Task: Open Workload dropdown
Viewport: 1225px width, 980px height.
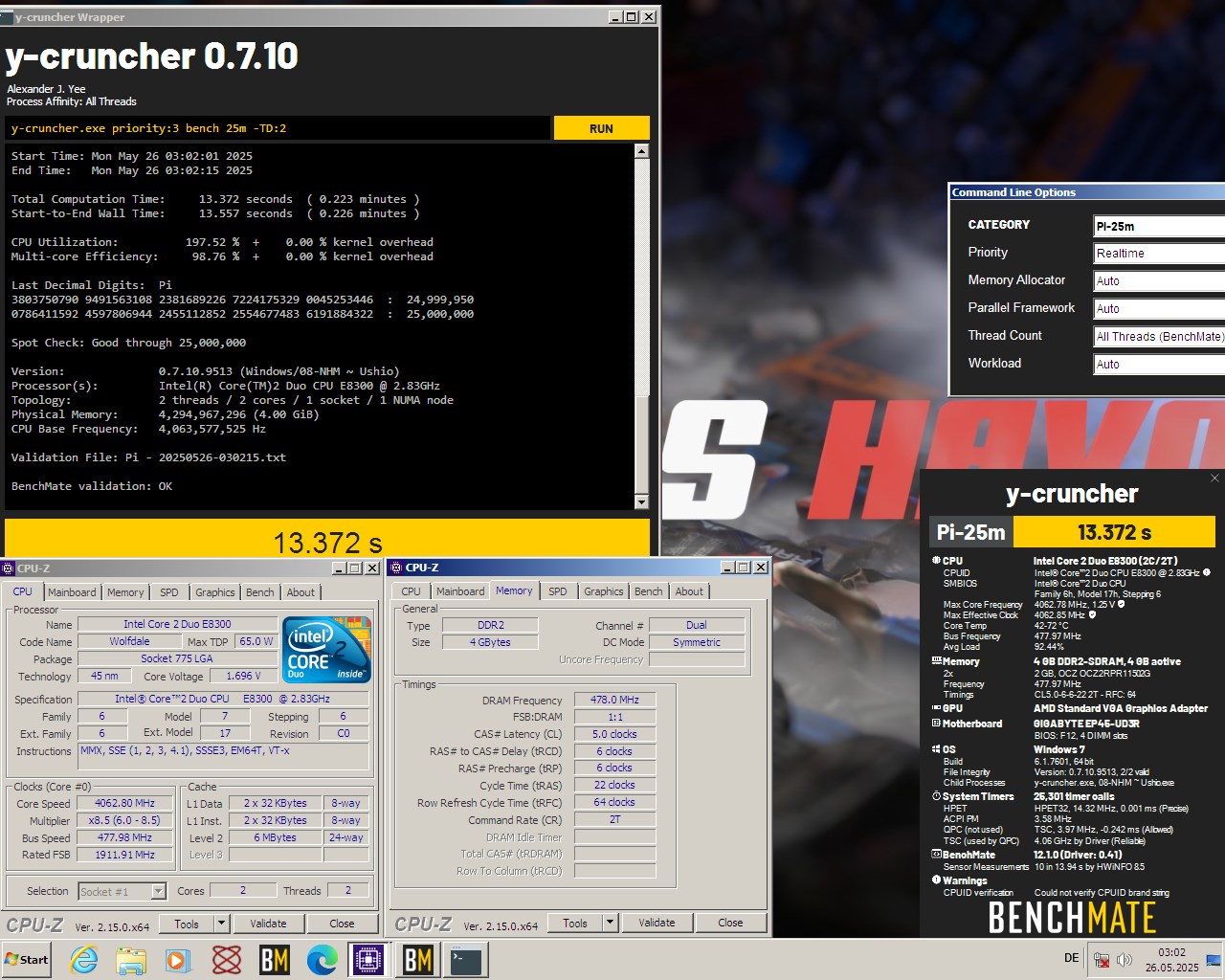Action: pyautogui.click(x=1159, y=364)
